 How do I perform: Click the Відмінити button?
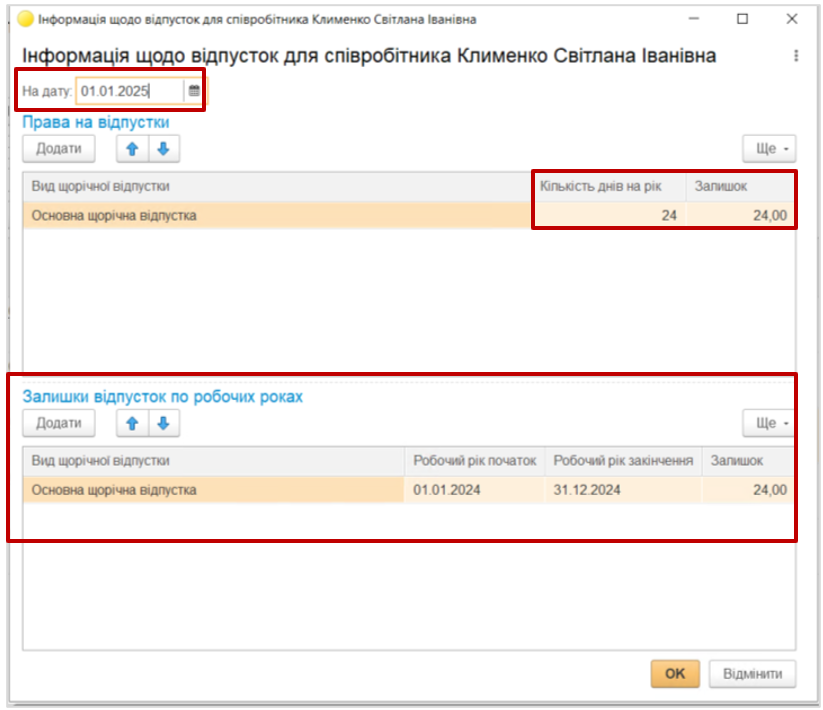[x=753, y=673]
